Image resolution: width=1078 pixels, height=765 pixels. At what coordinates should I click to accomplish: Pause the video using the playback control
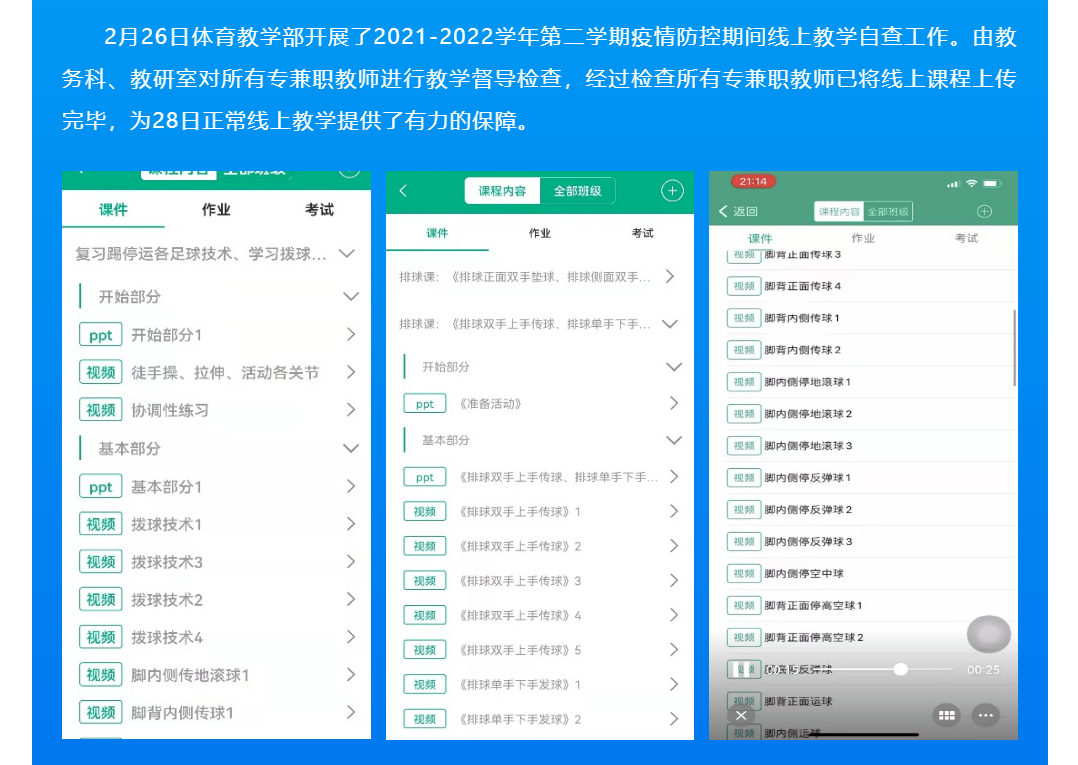(741, 669)
